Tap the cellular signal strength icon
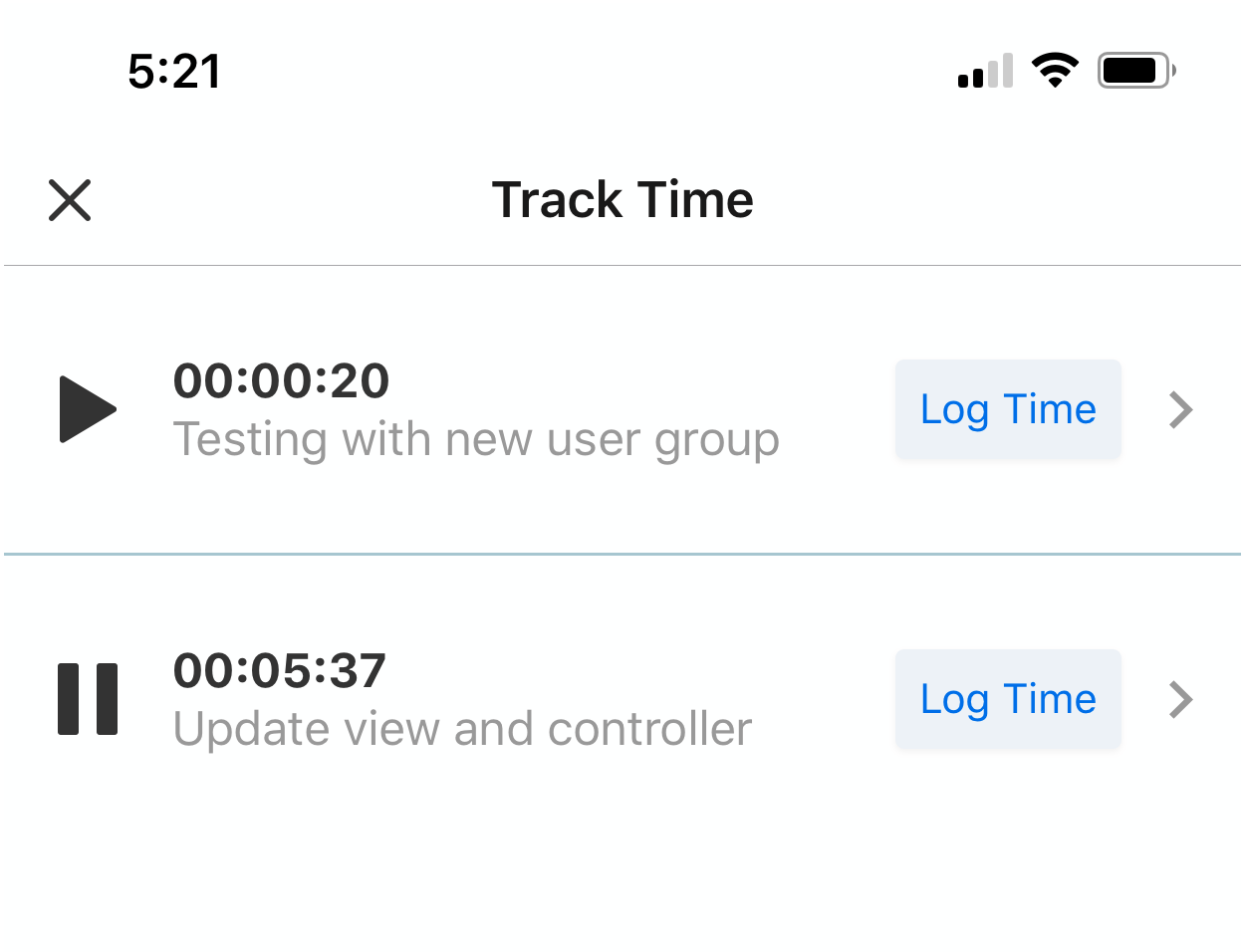This screenshot has width=1244, height=952. pyautogui.click(x=985, y=71)
